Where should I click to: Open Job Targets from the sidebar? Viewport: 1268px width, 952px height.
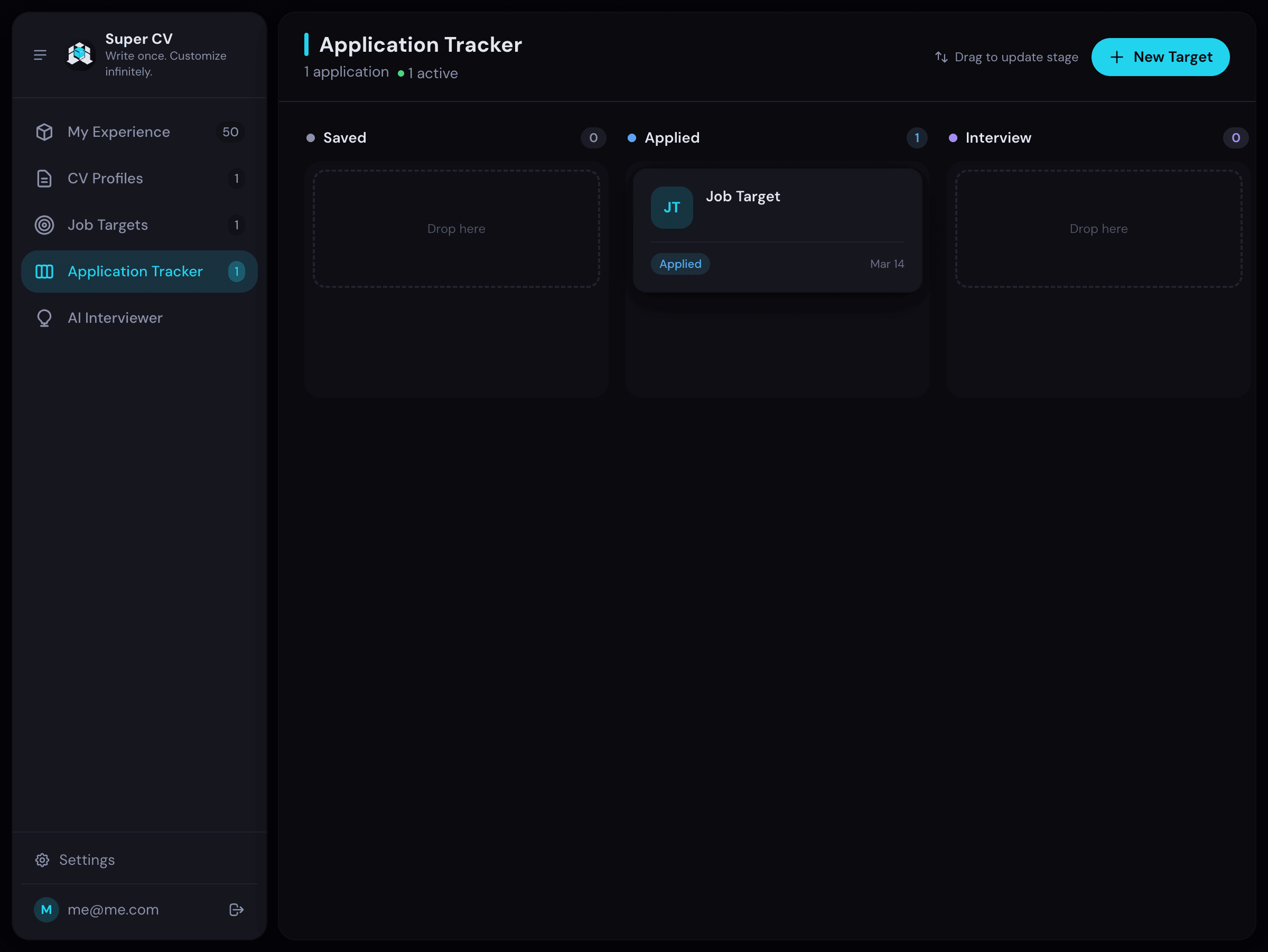107,225
